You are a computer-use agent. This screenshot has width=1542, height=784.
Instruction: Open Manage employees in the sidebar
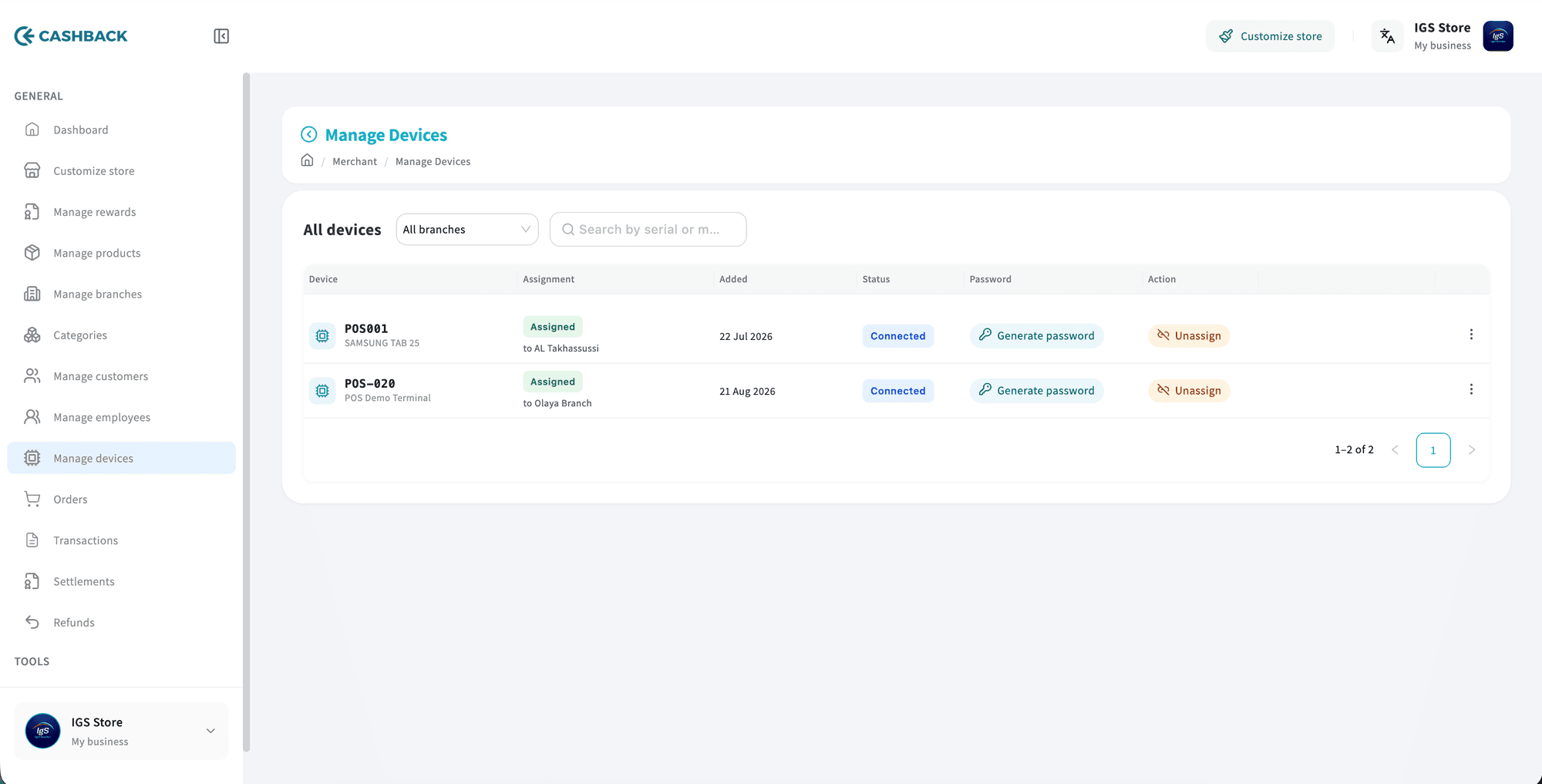121,417
